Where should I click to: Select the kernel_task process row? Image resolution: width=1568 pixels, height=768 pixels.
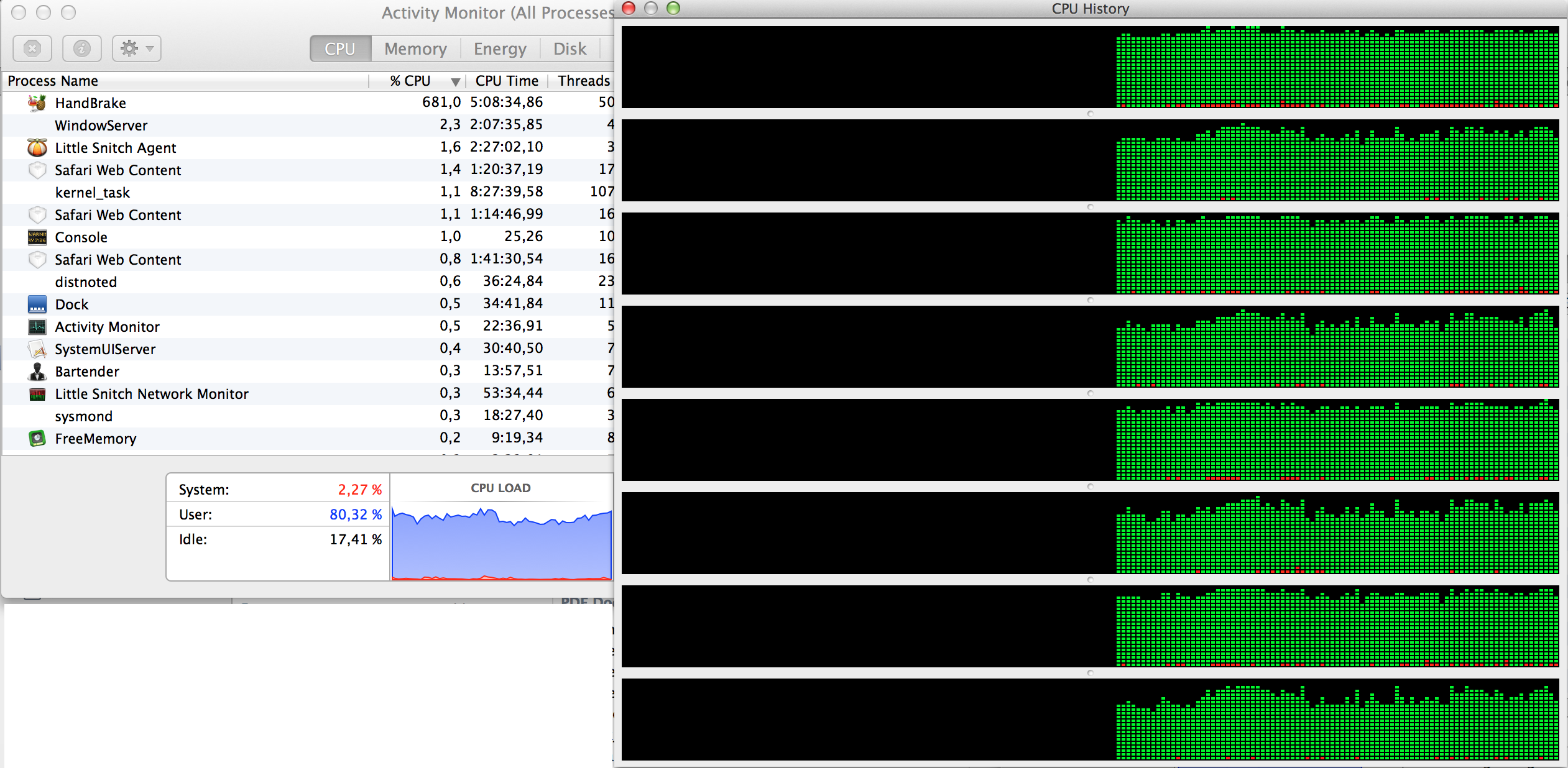[x=308, y=192]
